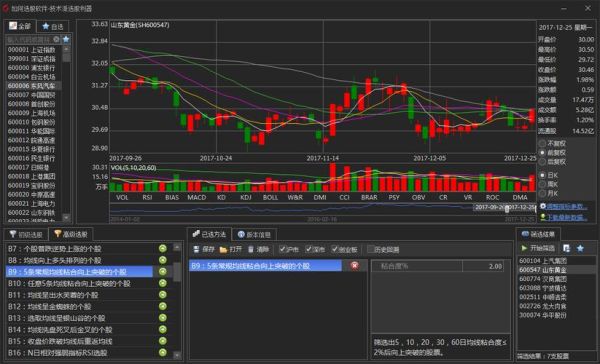The width and height of the screenshot is (600, 364).
Task: Click the 清除 trash icon
Action: point(251,249)
